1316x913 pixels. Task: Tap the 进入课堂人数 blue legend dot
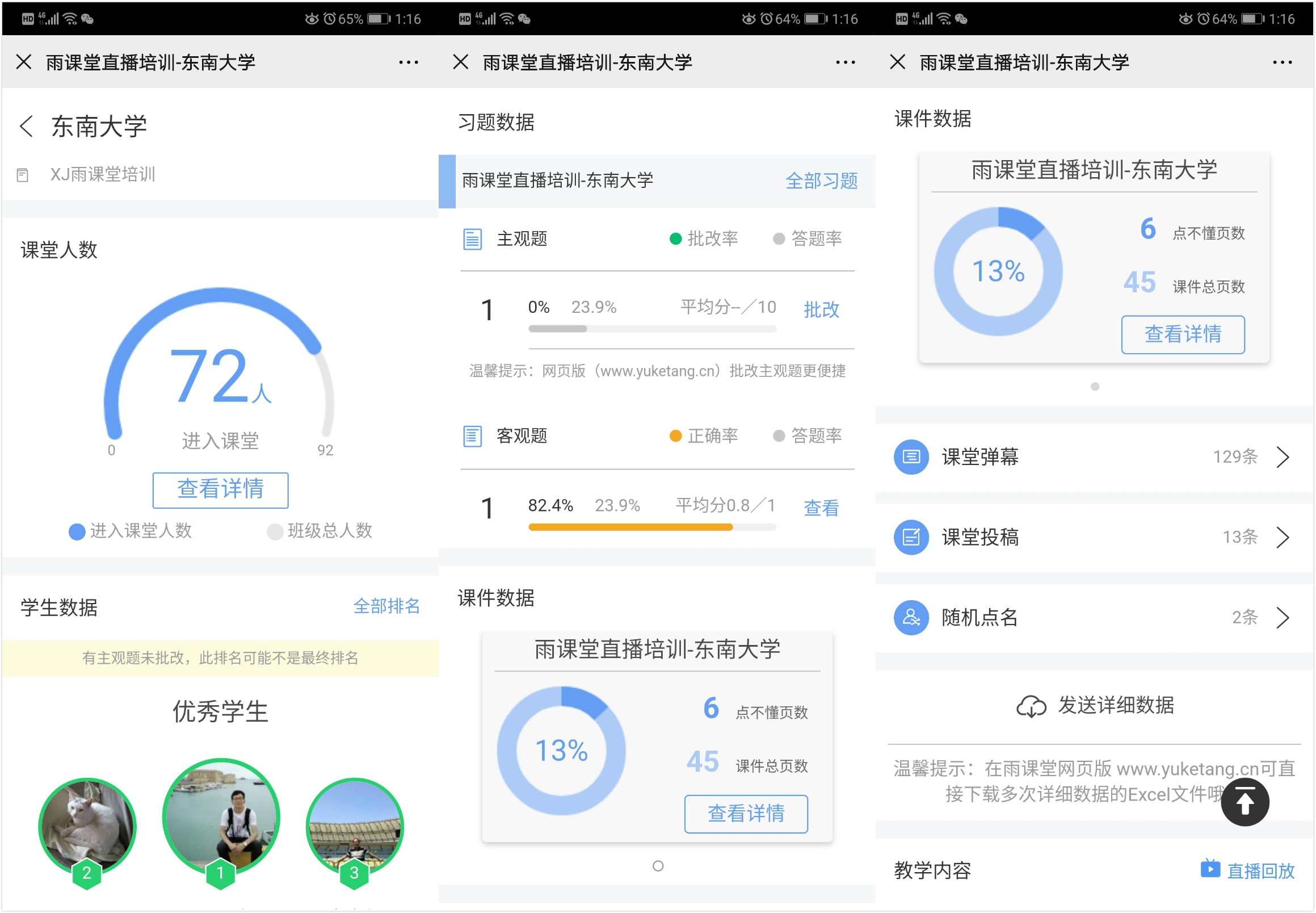[x=77, y=531]
